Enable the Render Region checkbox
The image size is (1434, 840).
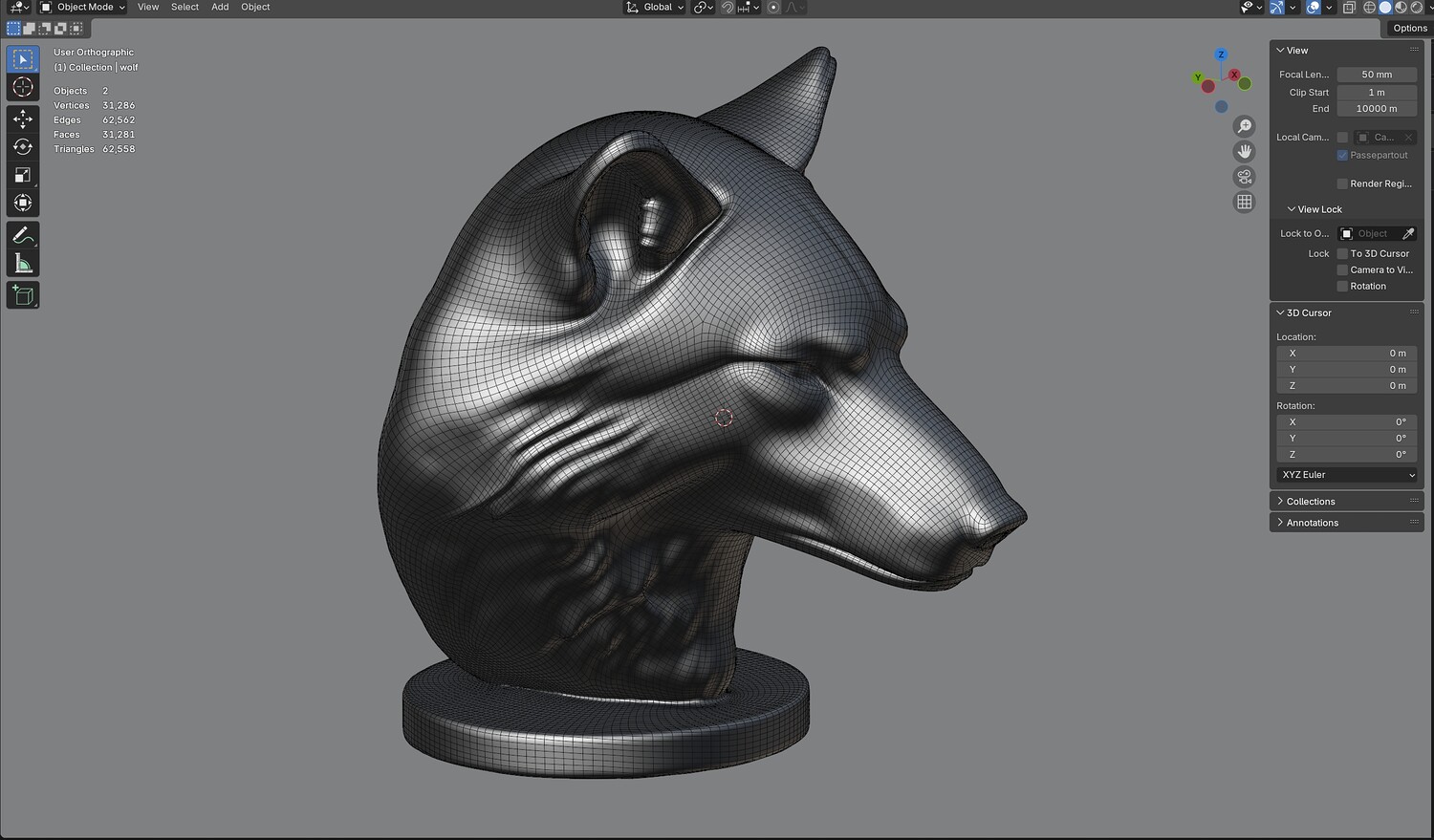click(1342, 183)
